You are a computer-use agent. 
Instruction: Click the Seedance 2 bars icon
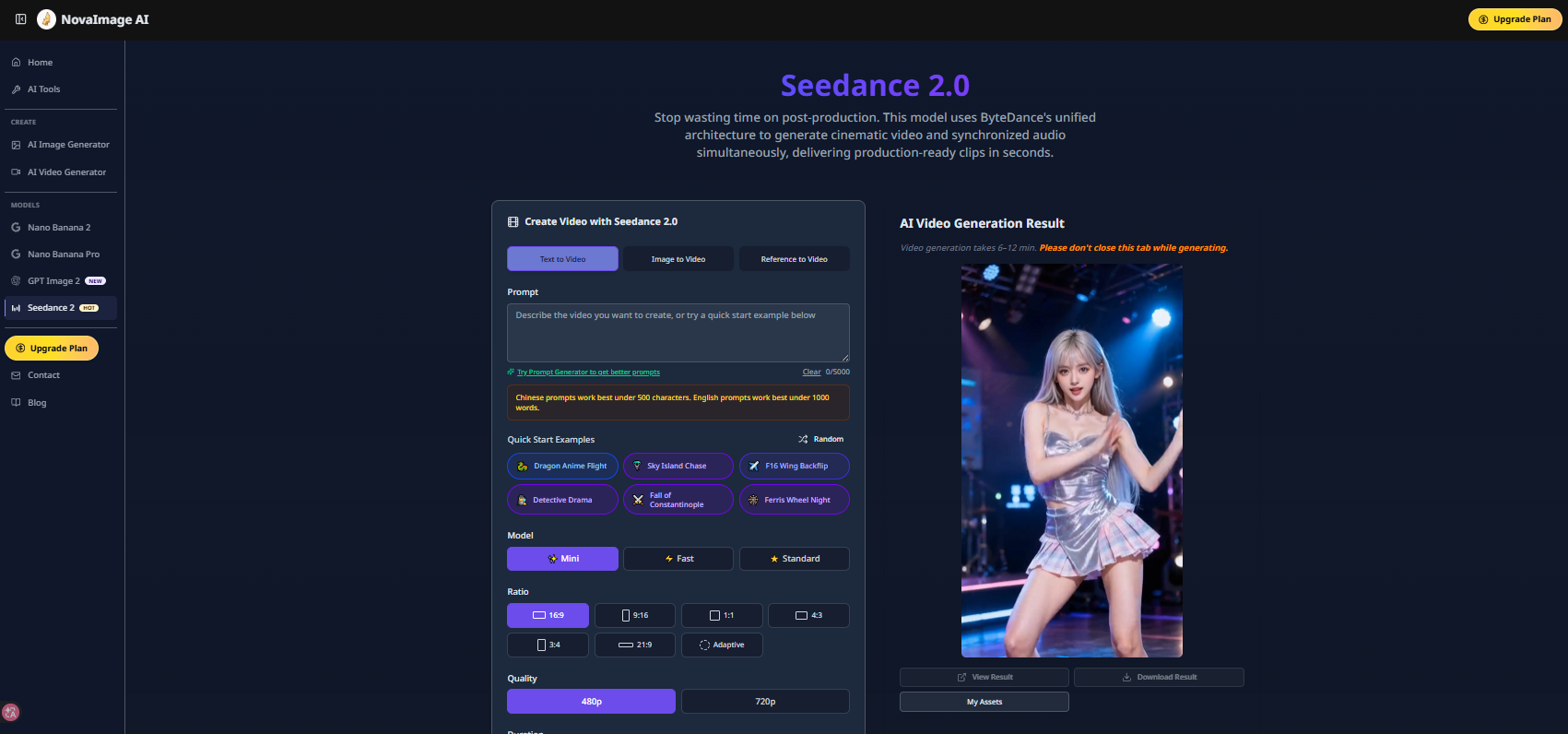point(16,308)
